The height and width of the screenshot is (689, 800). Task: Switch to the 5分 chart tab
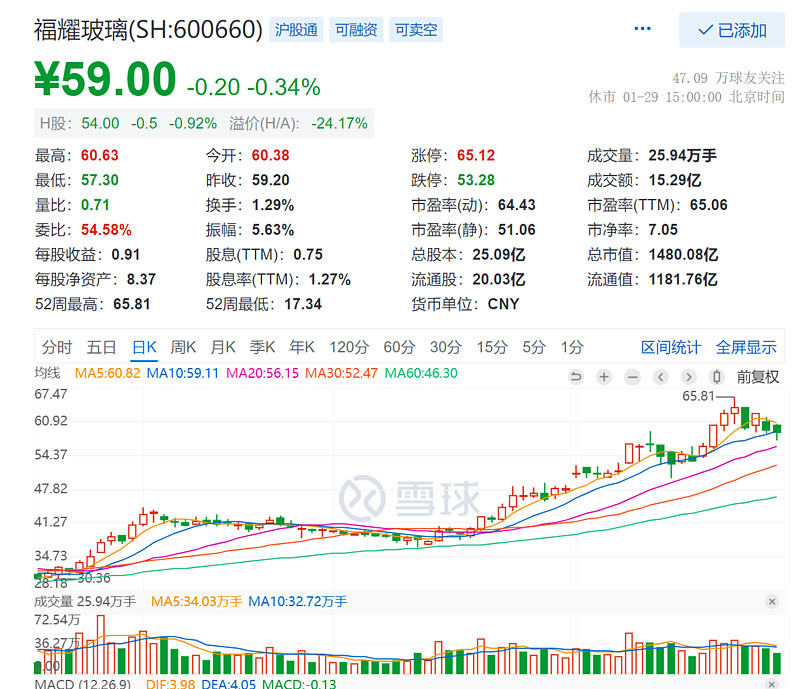tap(534, 348)
